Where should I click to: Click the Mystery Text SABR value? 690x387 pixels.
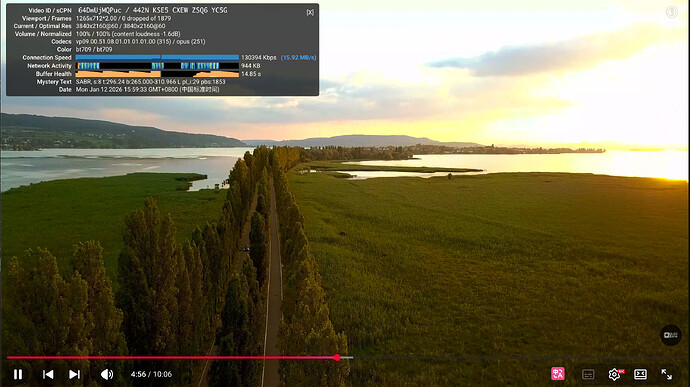click(x=150, y=82)
